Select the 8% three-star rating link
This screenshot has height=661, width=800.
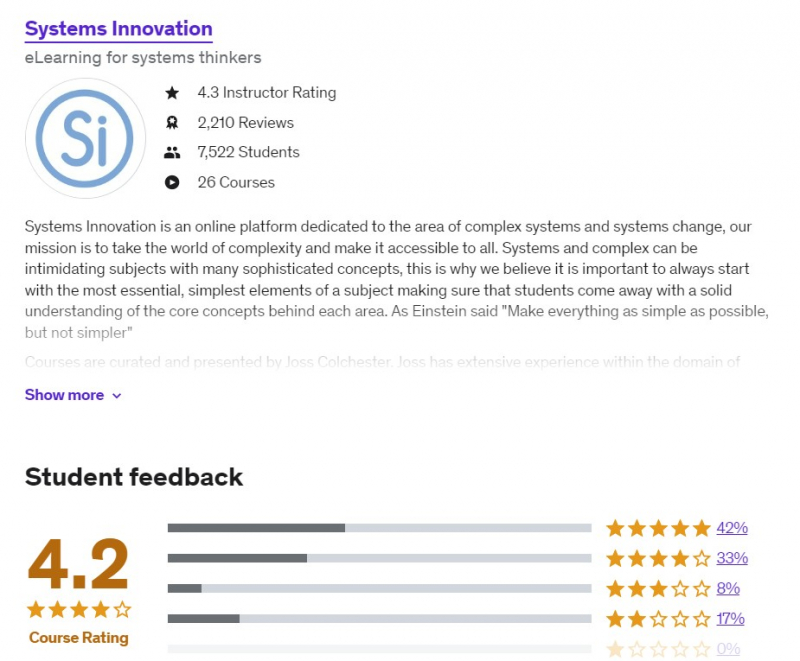(x=728, y=588)
